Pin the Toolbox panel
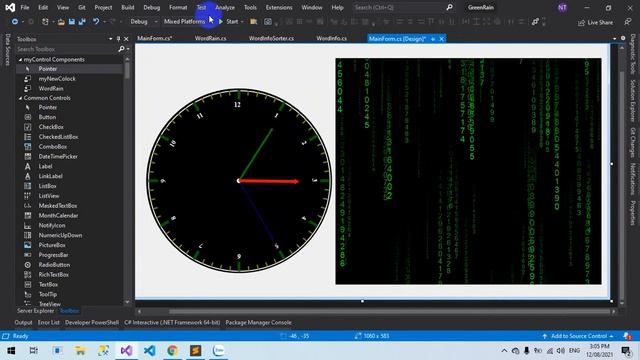This screenshot has height=360, width=640. [118, 39]
